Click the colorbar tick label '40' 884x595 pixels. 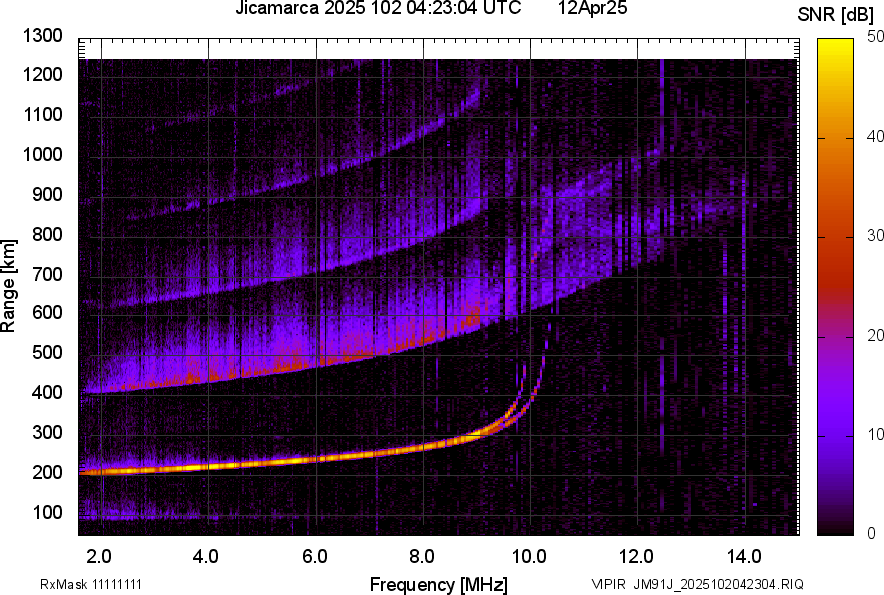pos(875,136)
